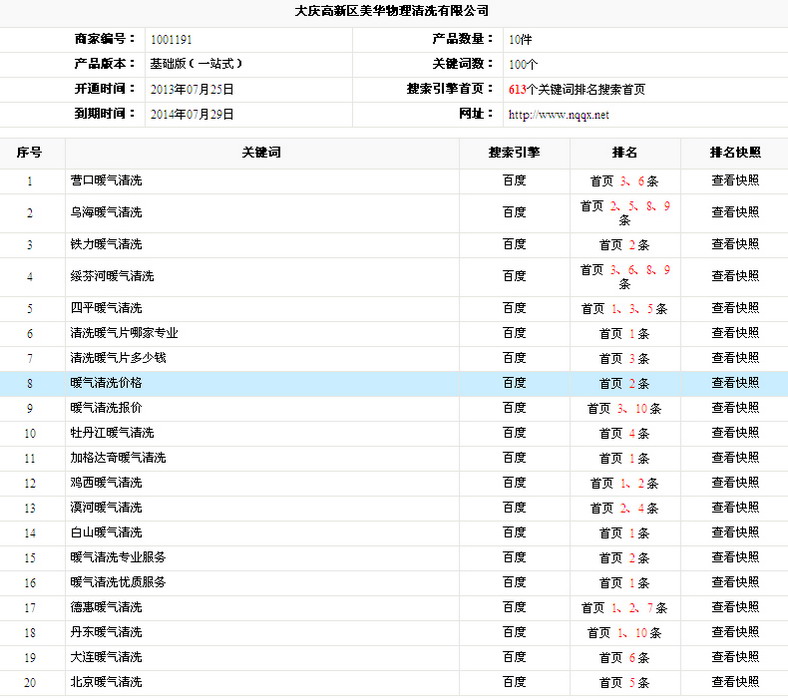Viewport: 788px width, 700px height.
Task: Select keyword 鸡西暖气清洗
Action: tap(106, 483)
